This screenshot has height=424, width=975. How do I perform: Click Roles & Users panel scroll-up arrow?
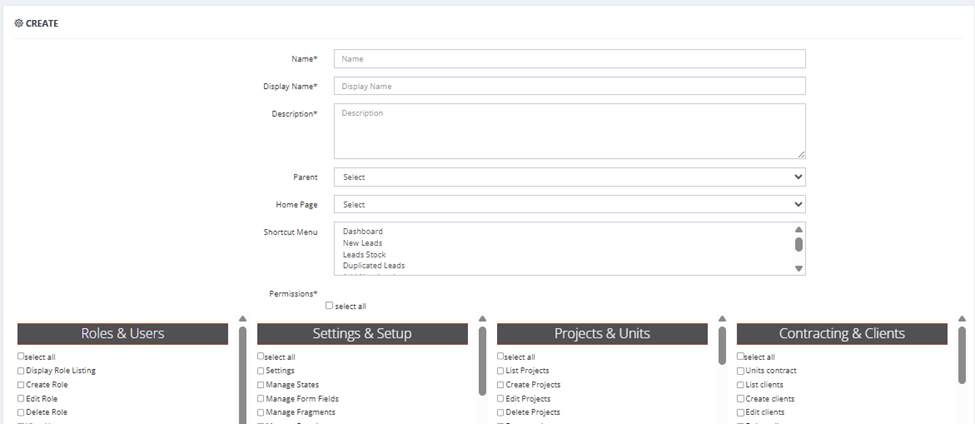243,319
